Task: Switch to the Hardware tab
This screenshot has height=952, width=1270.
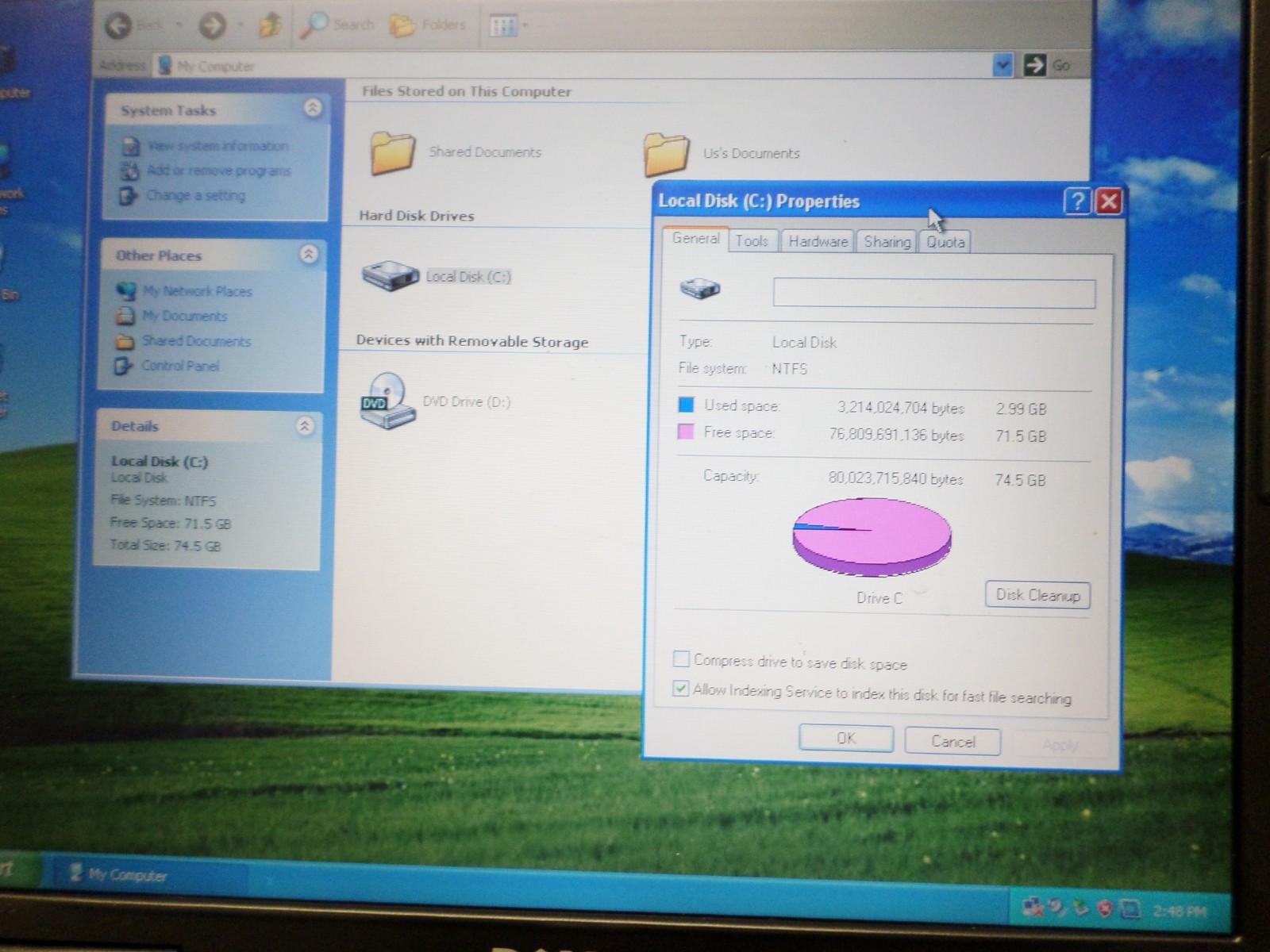Action: click(x=818, y=241)
